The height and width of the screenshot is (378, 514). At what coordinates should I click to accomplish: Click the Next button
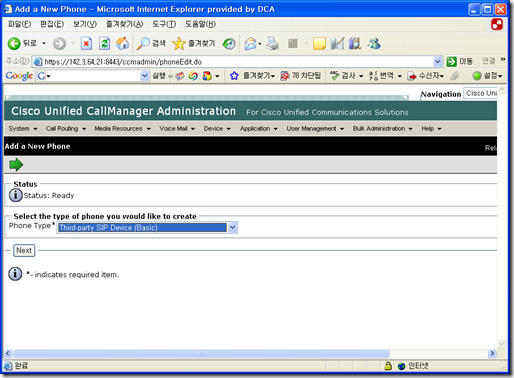pos(24,250)
